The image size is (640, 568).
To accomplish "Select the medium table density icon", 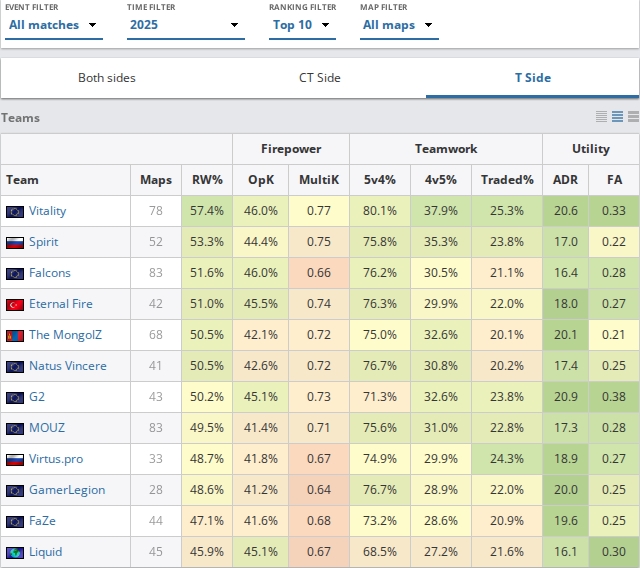I will (x=617, y=117).
